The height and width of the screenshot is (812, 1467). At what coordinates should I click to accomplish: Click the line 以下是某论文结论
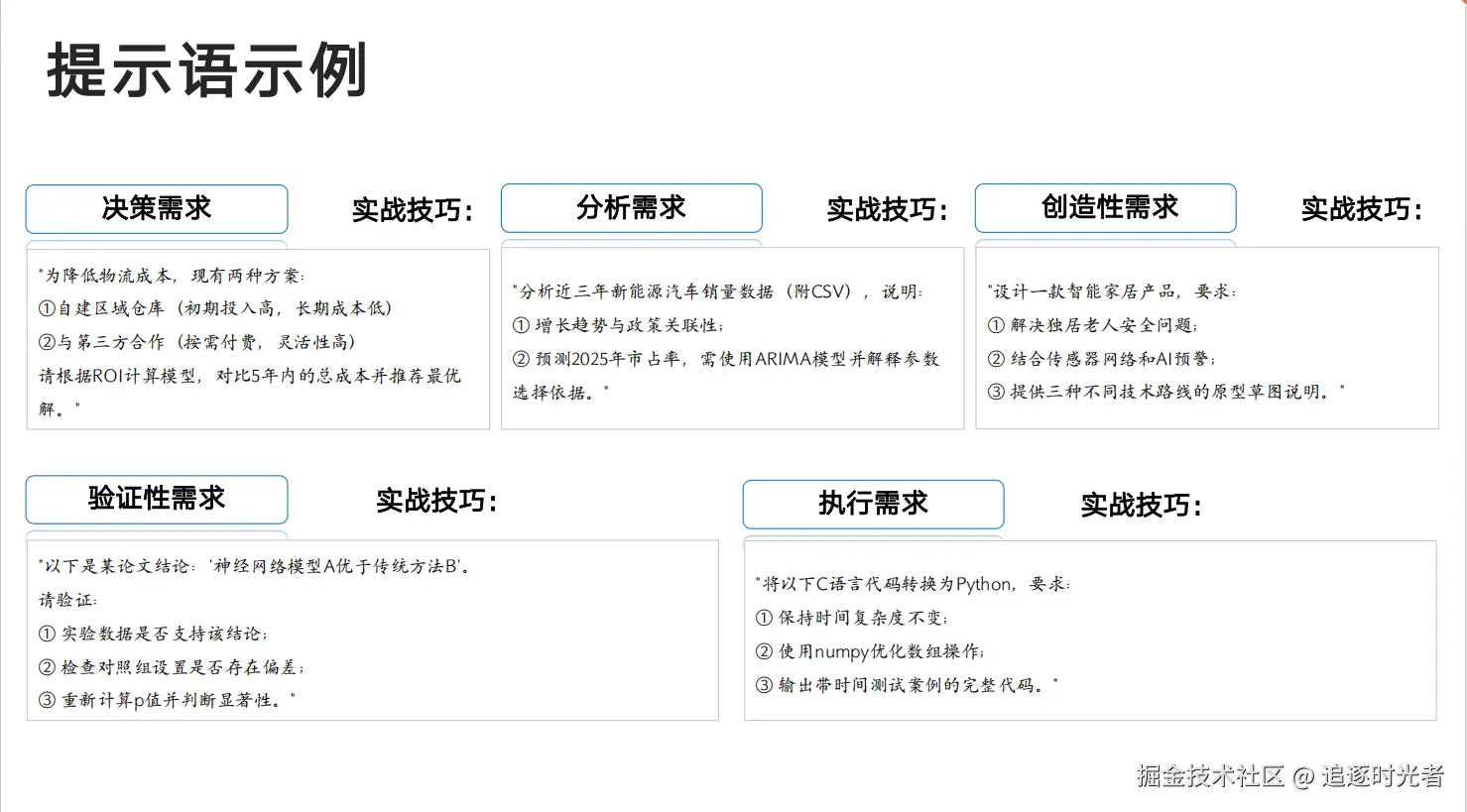click(255, 566)
